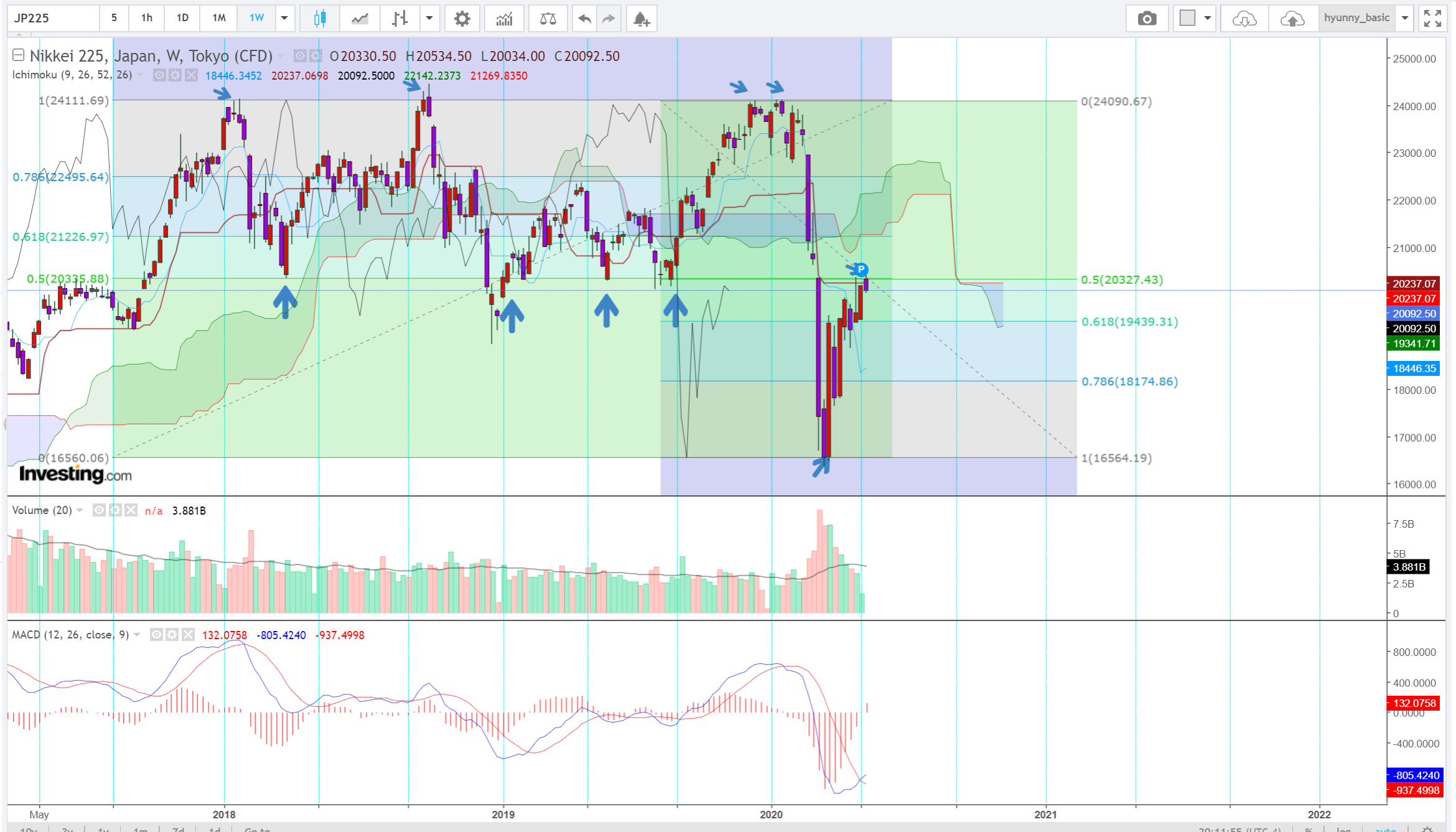The image size is (1456, 832).
Task: Take chart snapshot with camera icon
Action: 1147,18
